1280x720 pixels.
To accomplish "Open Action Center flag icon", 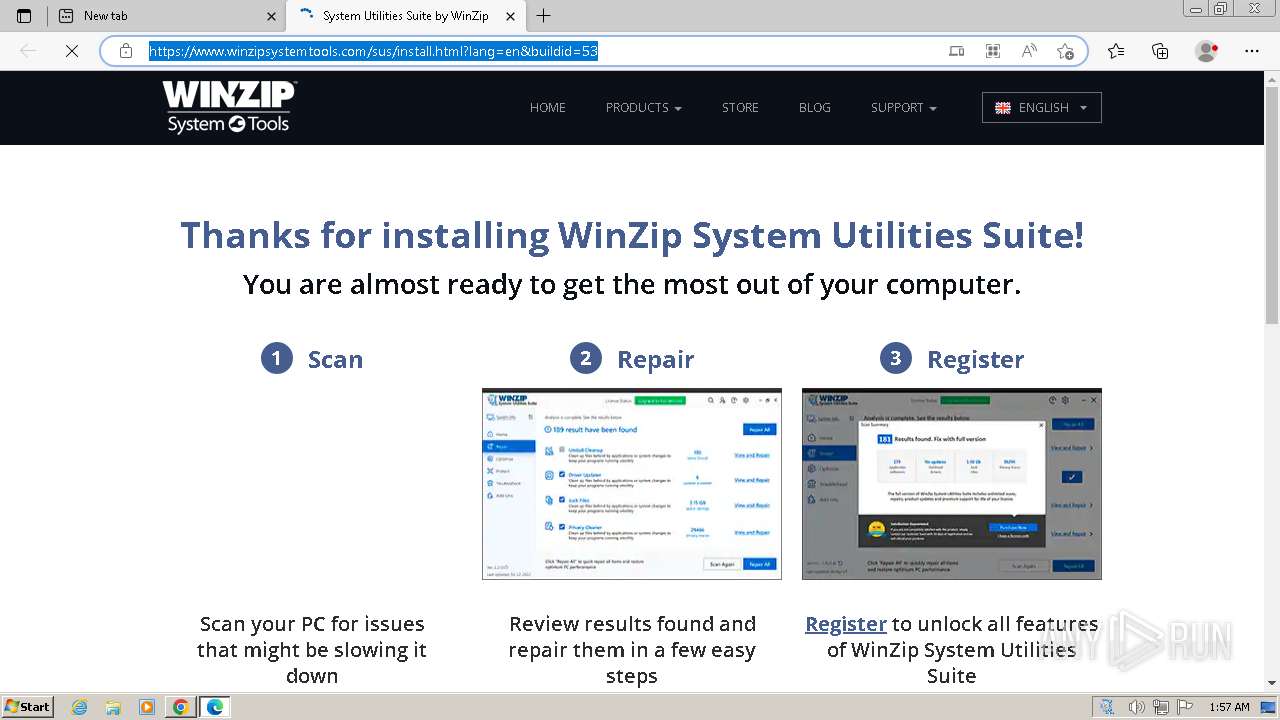I will pos(1184,707).
